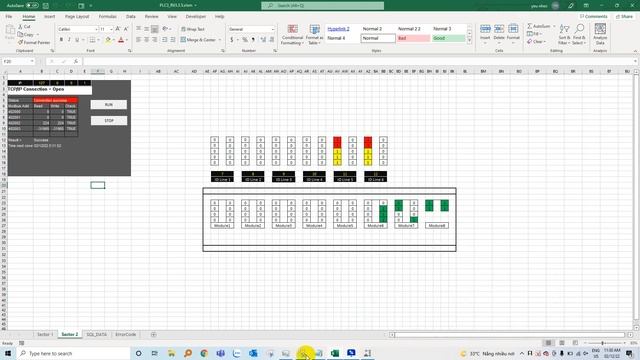
Task: Click Chrome icon in the taskbar
Action: (x=204, y=353)
